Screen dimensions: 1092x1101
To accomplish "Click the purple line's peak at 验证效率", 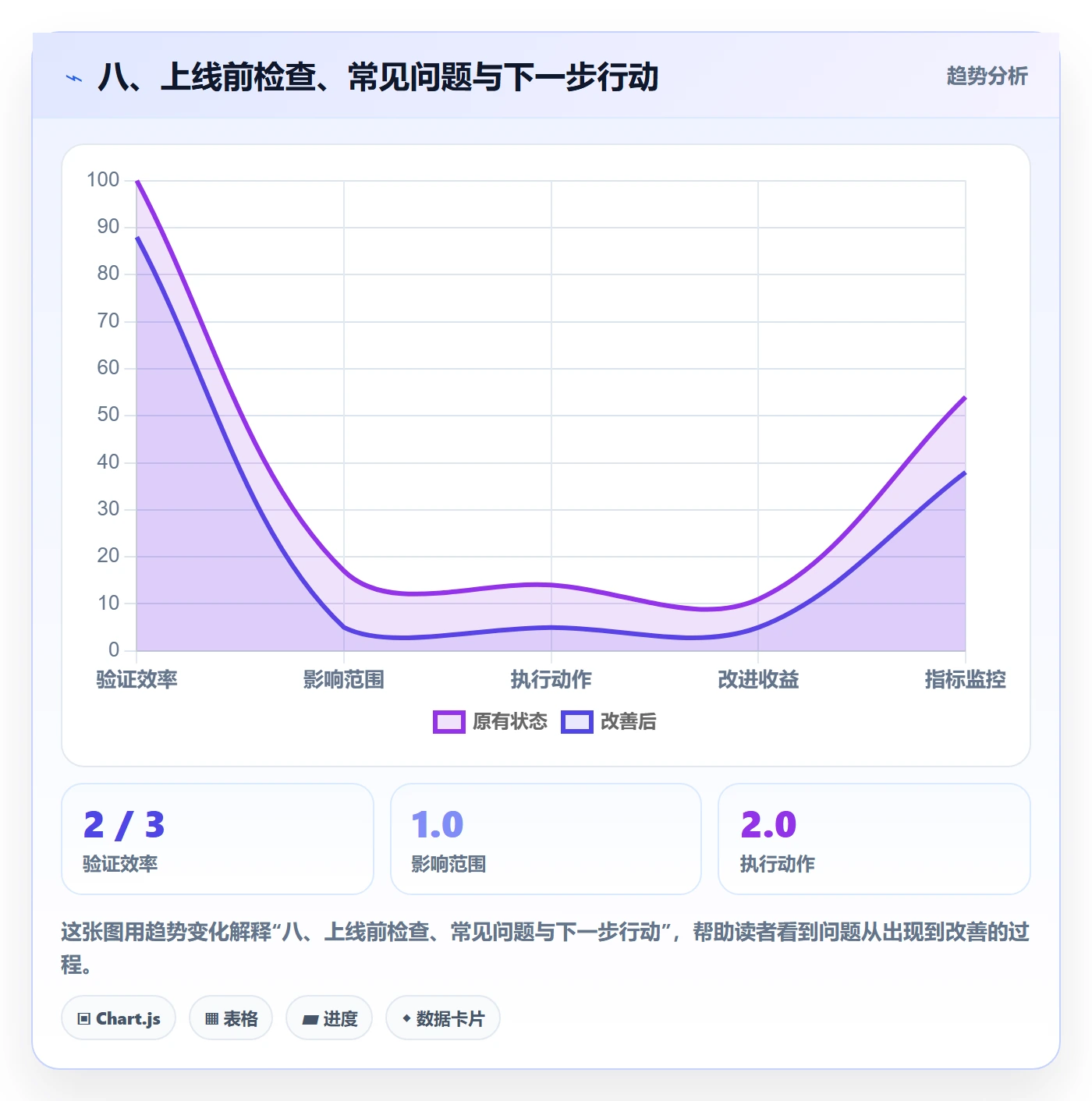I will (x=137, y=181).
